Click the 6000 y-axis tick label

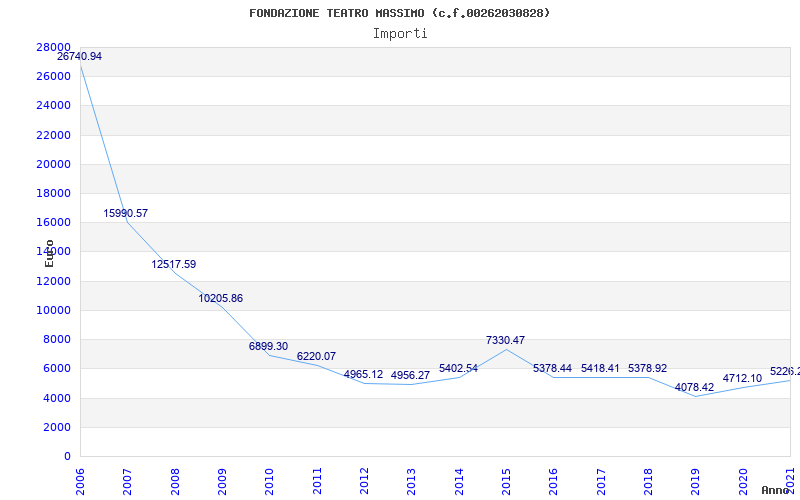[57, 368]
